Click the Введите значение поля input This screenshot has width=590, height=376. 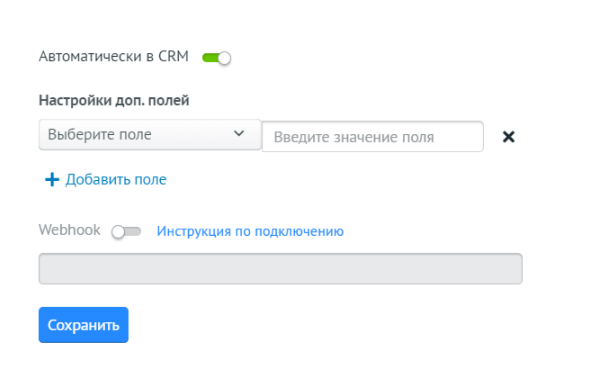tap(373, 137)
